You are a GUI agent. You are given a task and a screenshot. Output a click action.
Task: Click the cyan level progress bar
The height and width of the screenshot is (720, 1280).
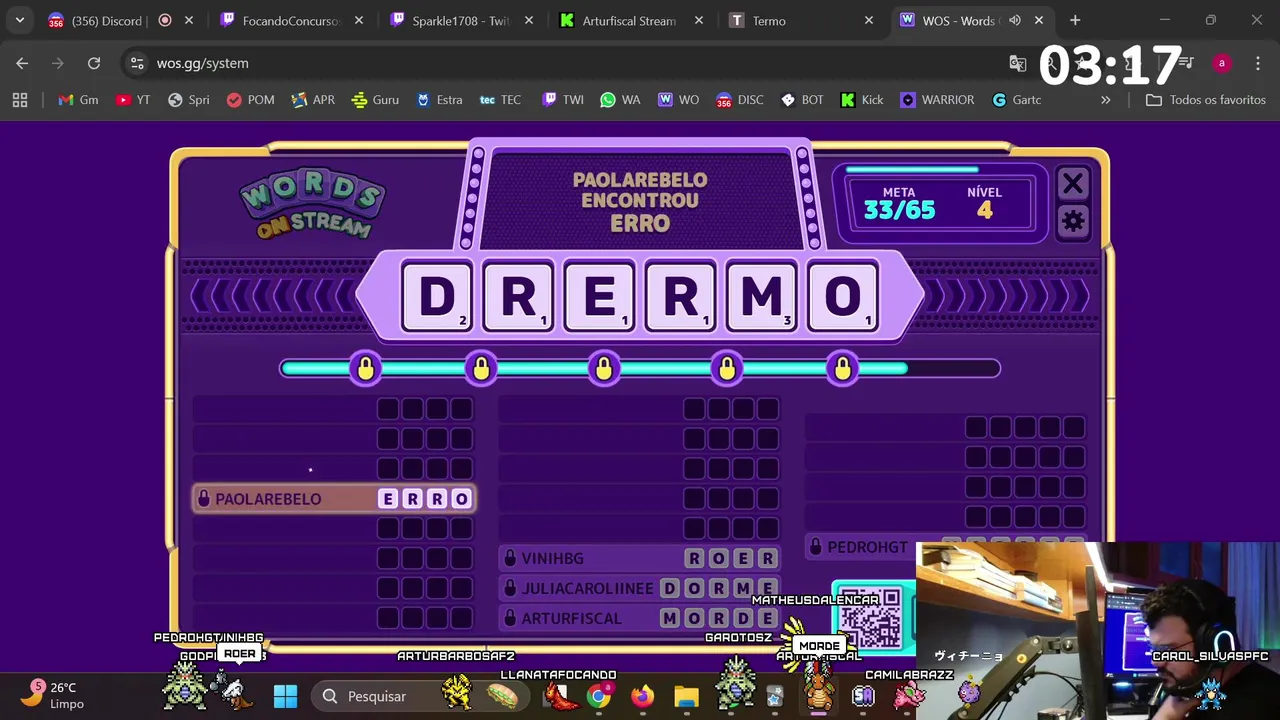click(x=640, y=368)
